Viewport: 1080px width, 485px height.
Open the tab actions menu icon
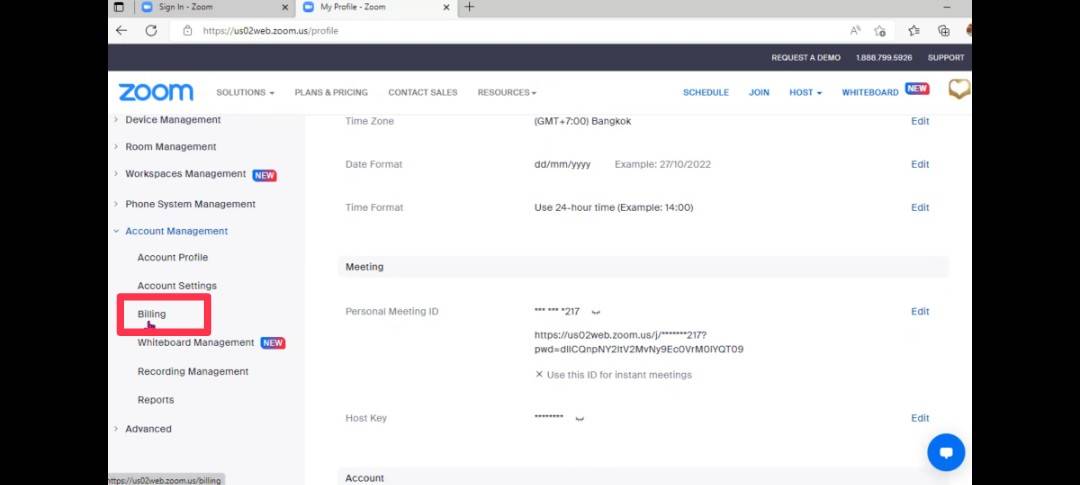click(118, 7)
